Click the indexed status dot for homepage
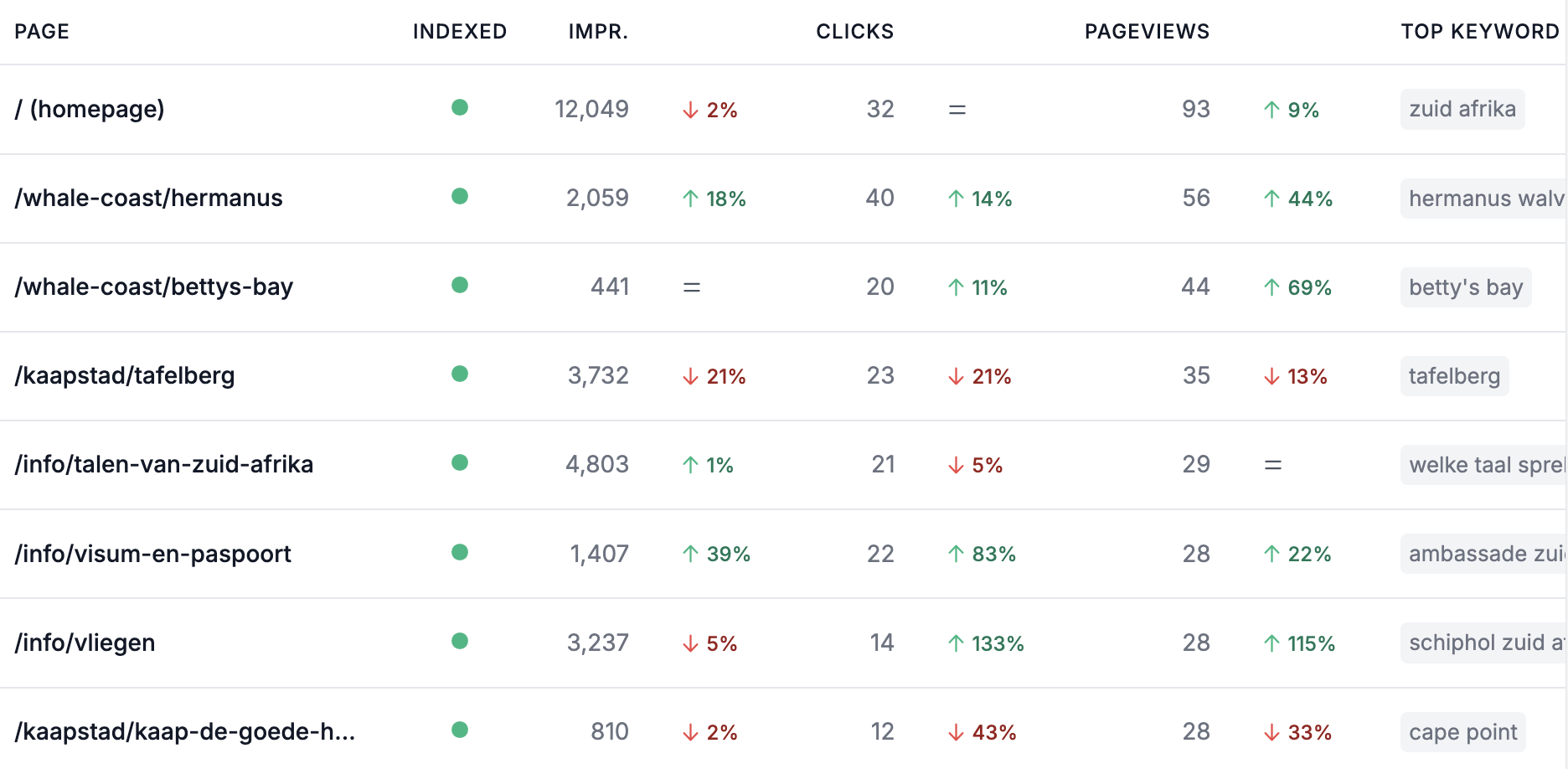 459,108
